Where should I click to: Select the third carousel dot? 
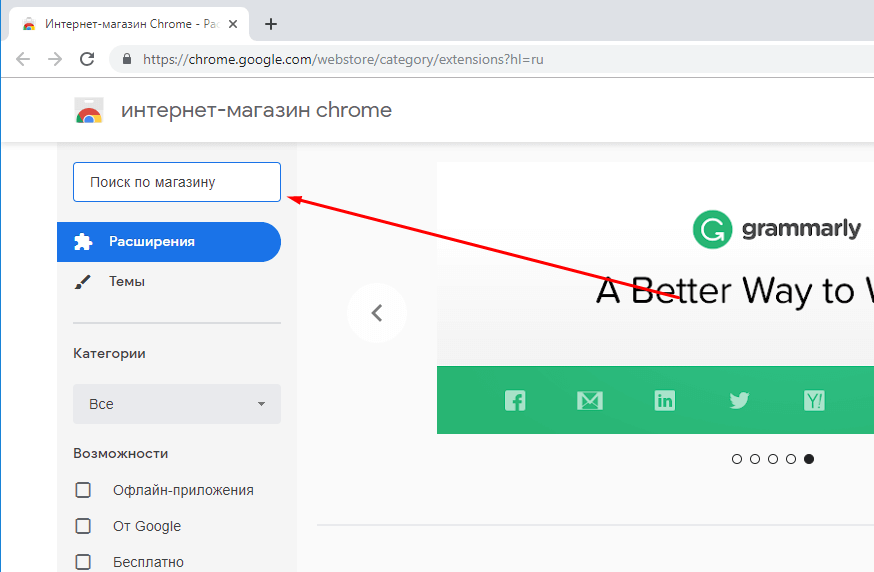pos(773,459)
